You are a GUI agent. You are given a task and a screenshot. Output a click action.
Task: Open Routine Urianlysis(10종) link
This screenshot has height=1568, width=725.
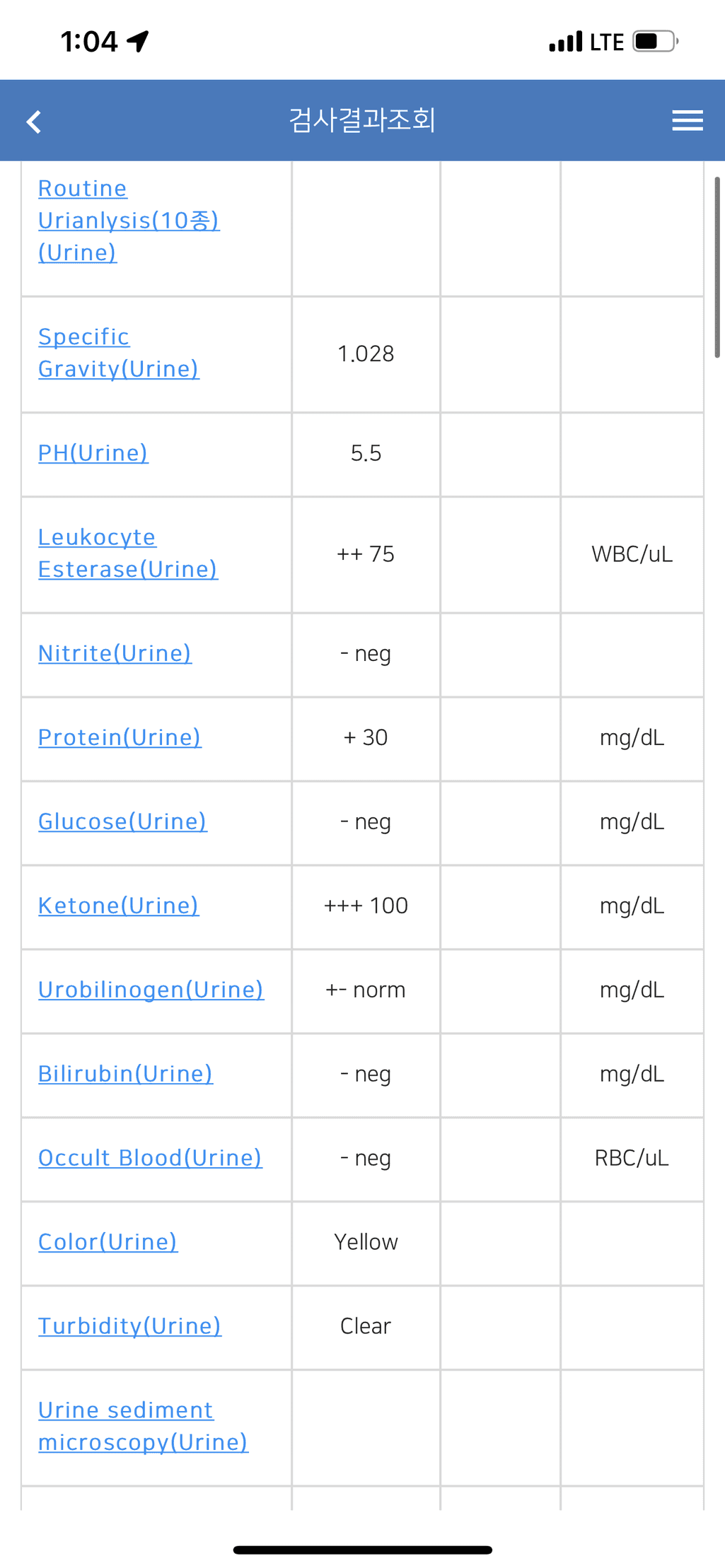pyautogui.click(x=129, y=221)
